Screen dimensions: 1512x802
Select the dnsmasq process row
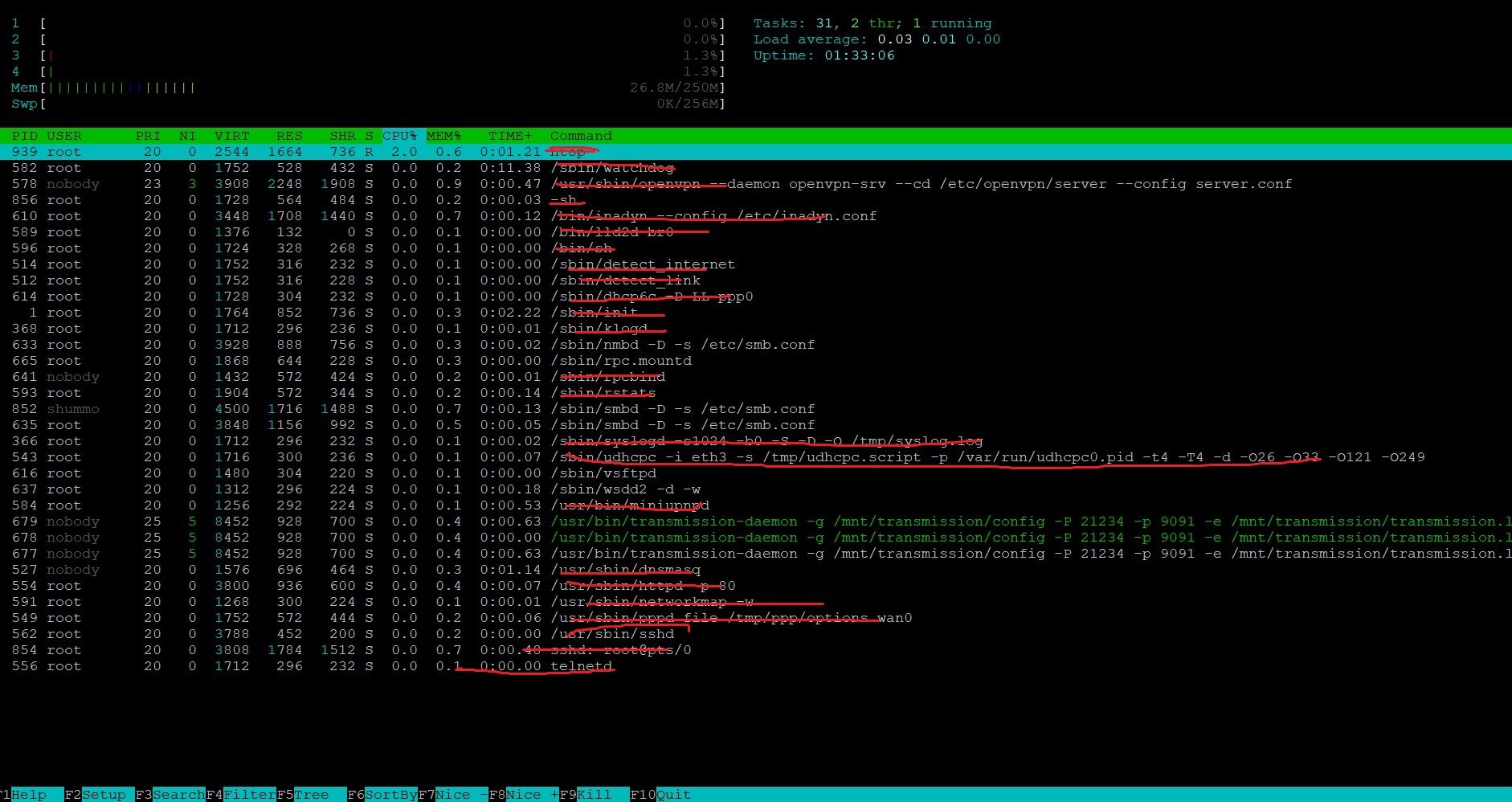point(756,570)
